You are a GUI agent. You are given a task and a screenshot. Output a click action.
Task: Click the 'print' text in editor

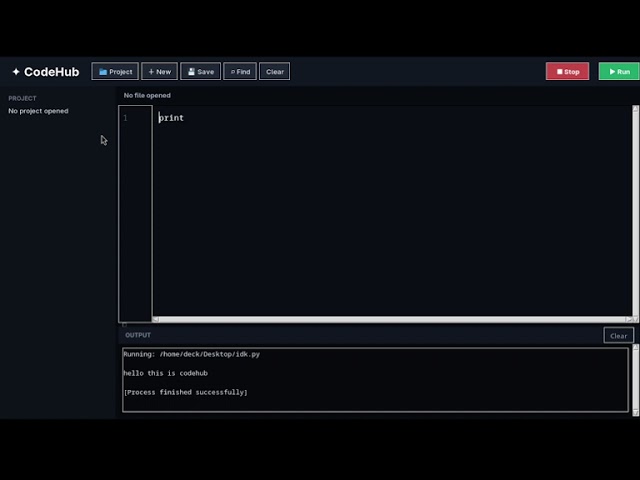click(x=171, y=118)
